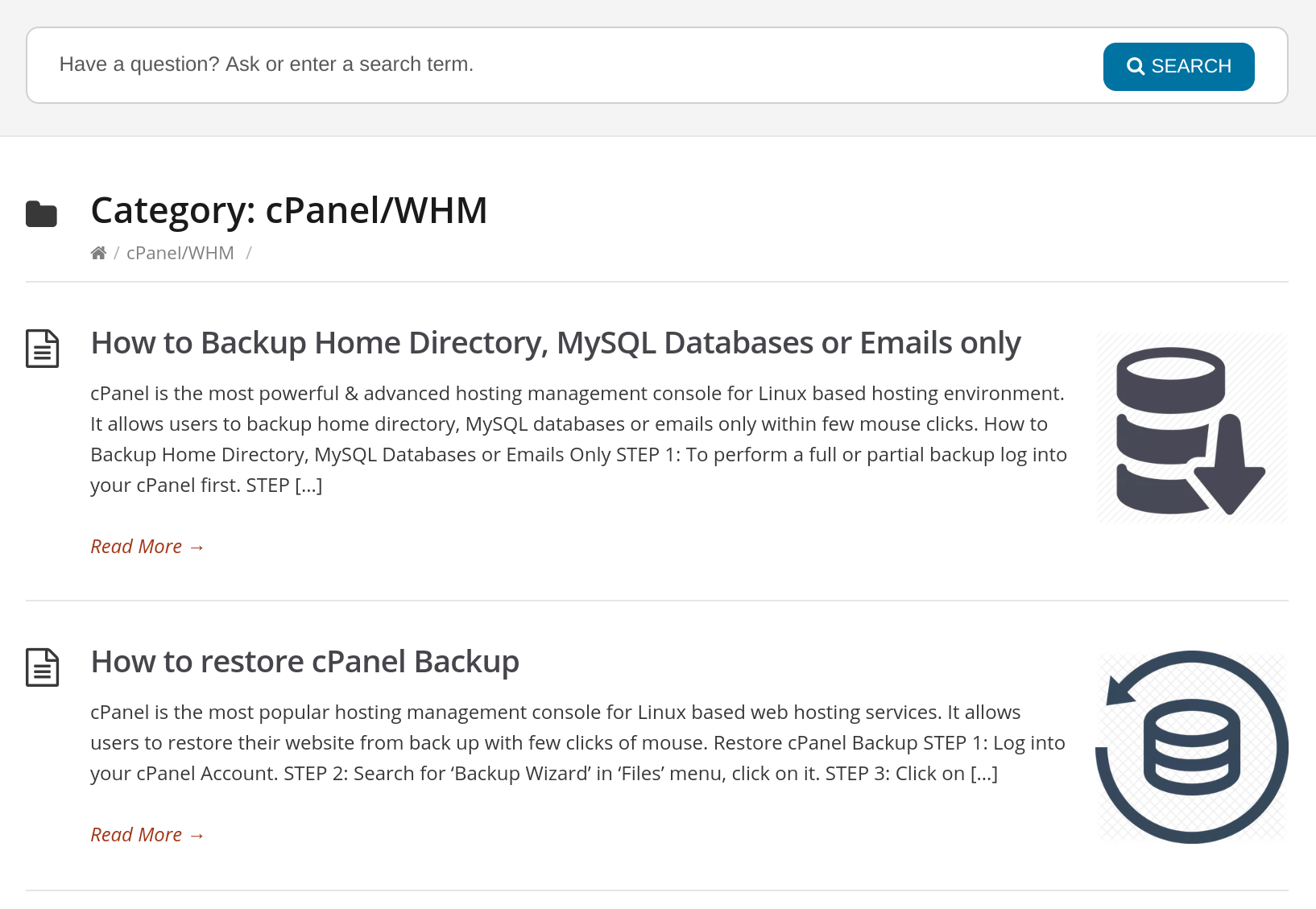Select cPanel/WHM breadcrumb link

click(180, 253)
